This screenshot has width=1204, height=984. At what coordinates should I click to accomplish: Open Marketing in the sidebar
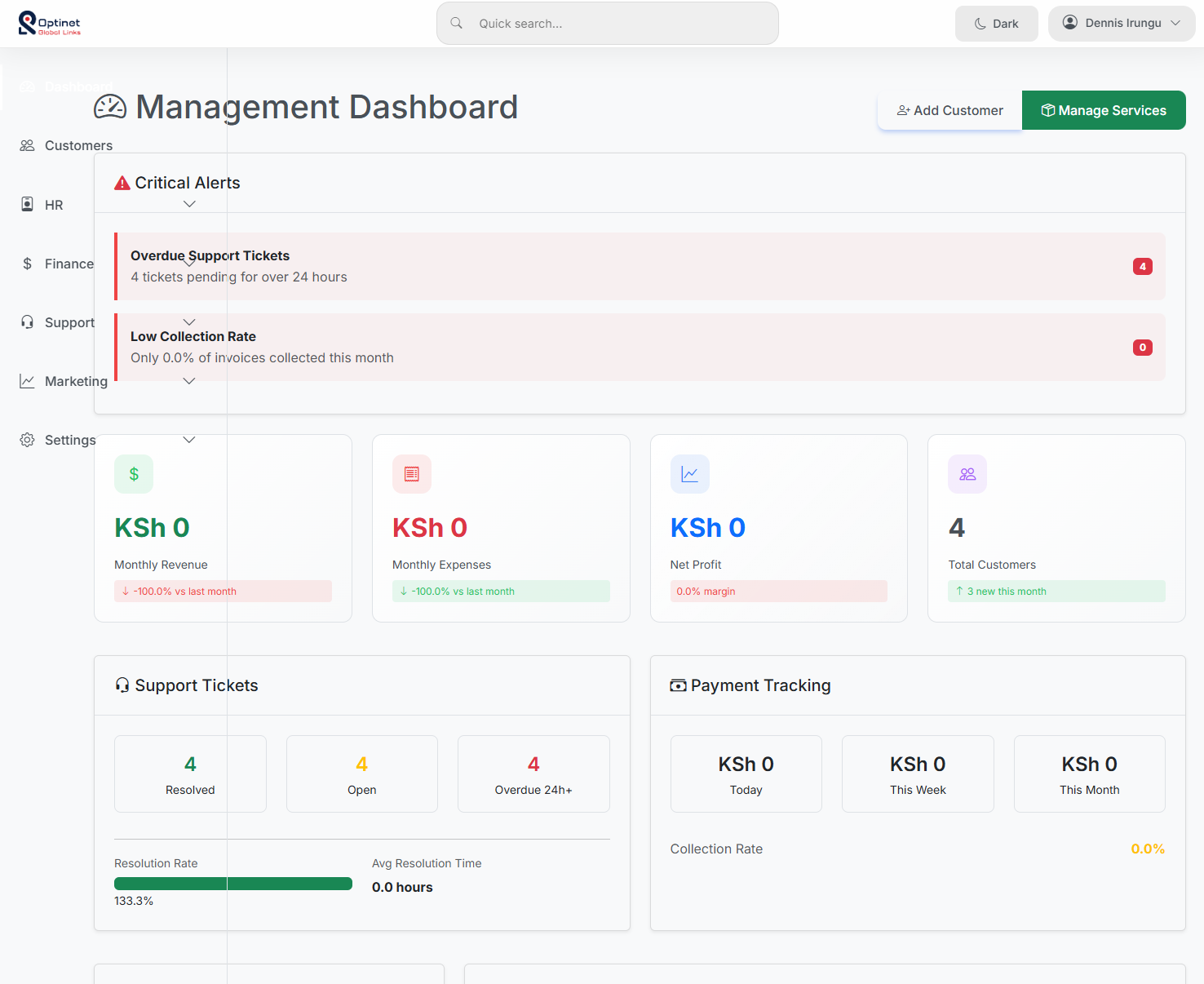pyautogui.click(x=76, y=381)
